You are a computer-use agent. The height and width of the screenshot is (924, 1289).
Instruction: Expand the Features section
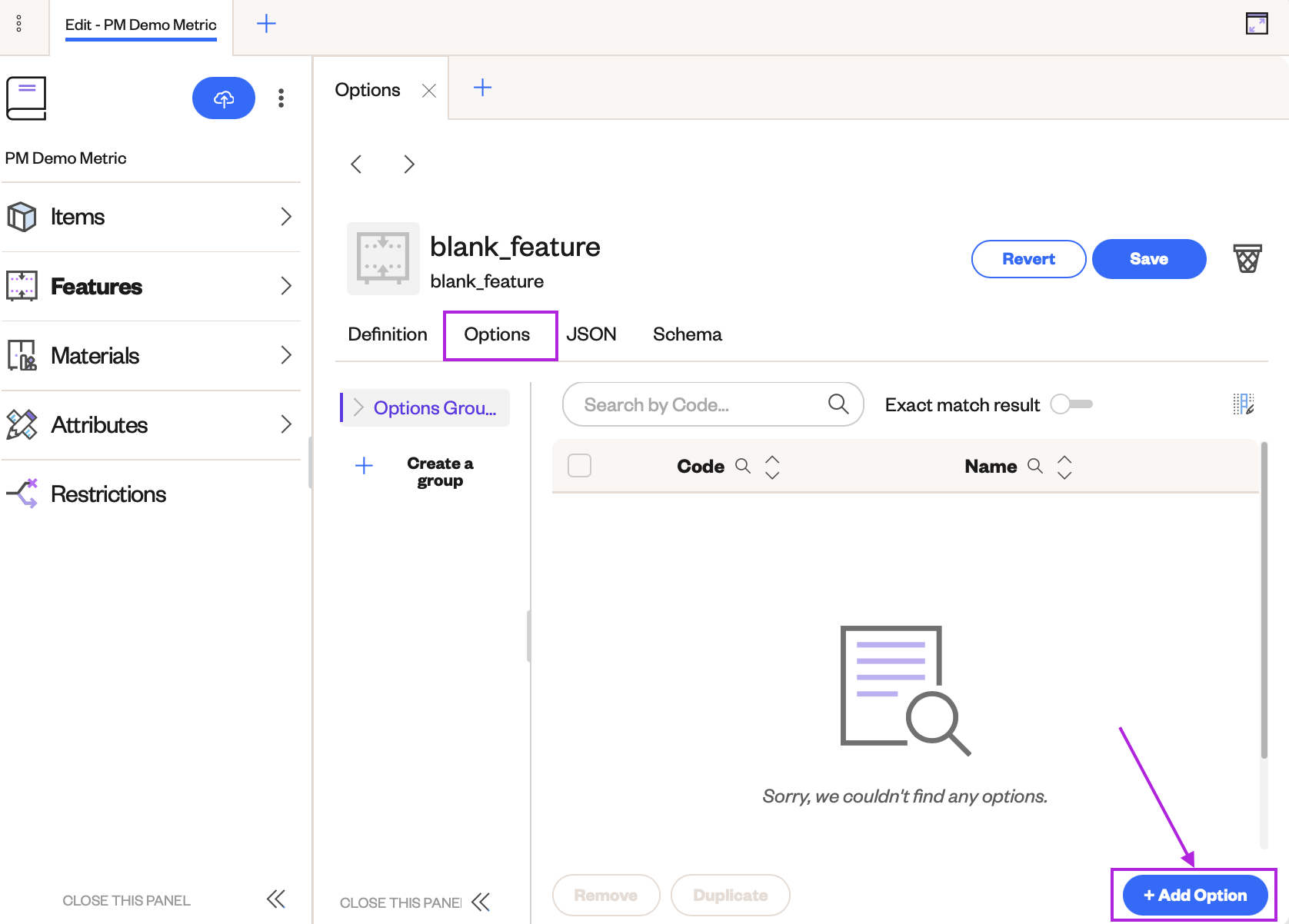tap(286, 286)
